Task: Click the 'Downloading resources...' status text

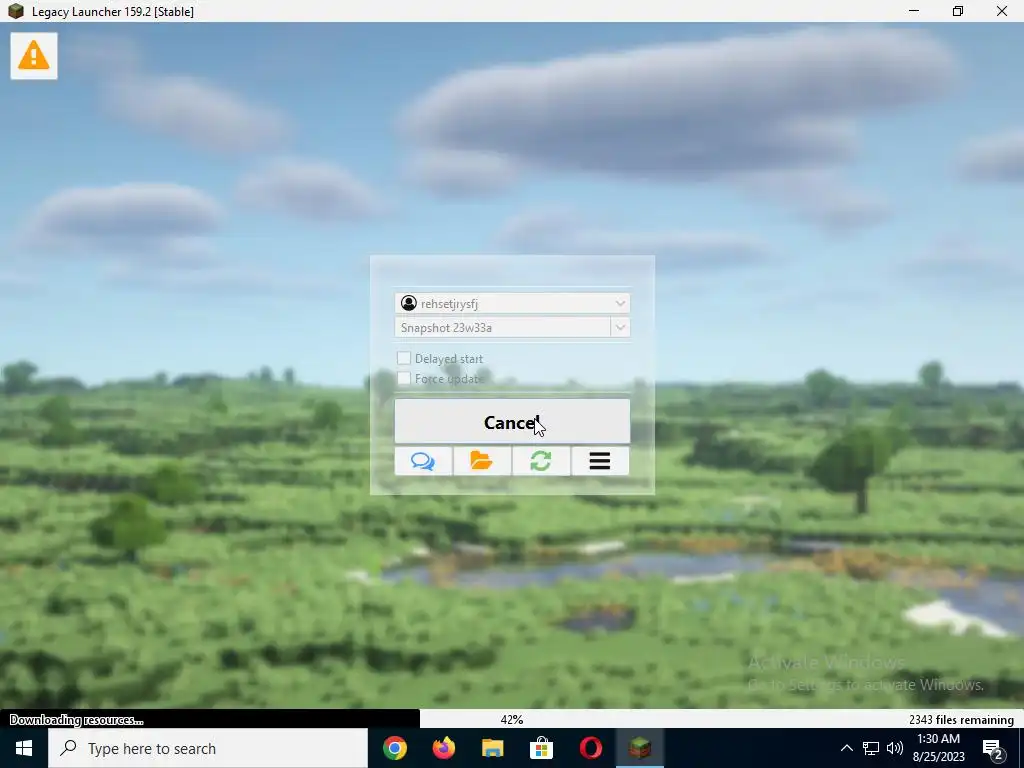Action: pyautogui.click(x=76, y=720)
